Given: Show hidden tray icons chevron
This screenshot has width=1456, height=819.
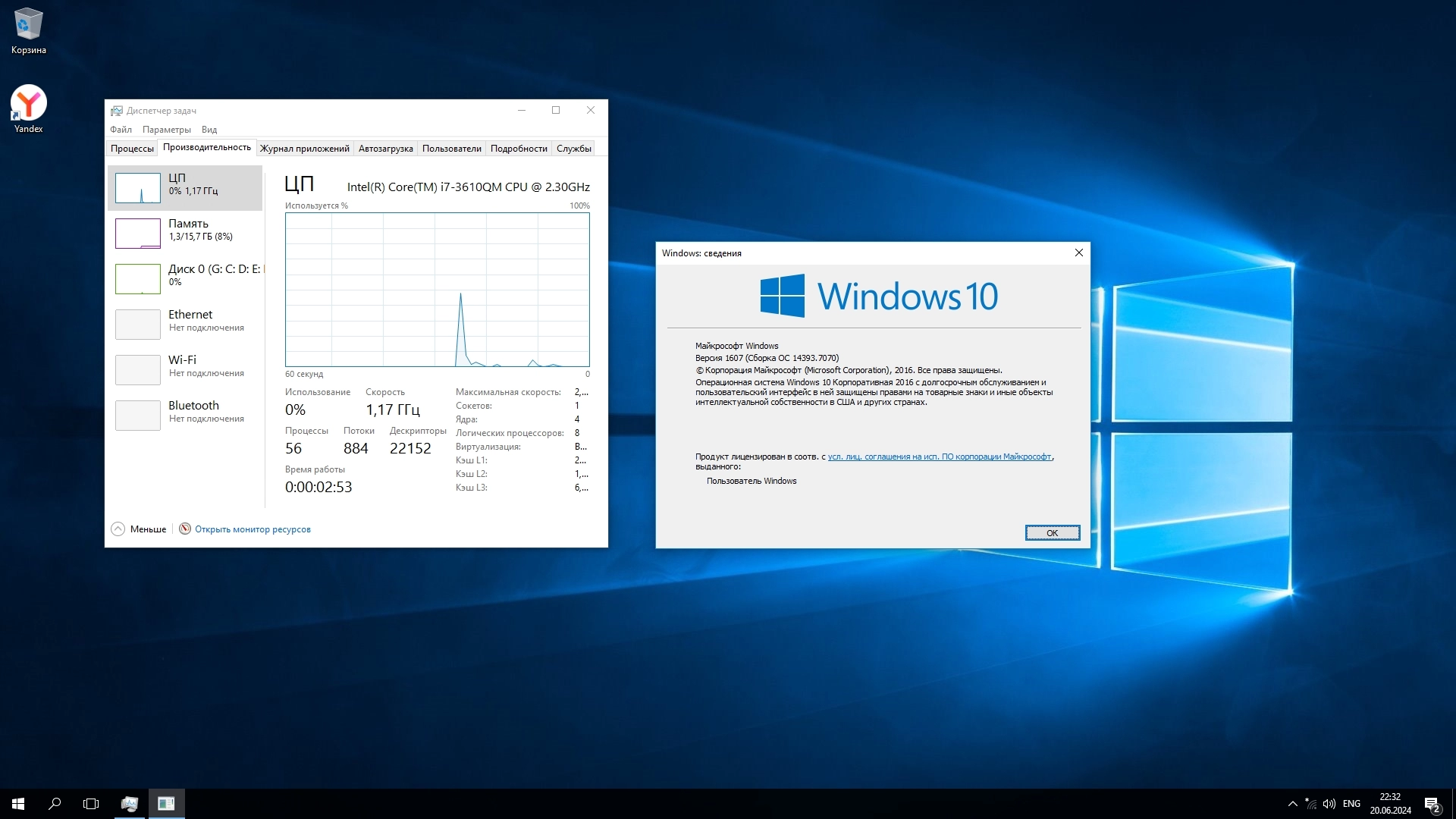Looking at the screenshot, I should tap(1292, 804).
